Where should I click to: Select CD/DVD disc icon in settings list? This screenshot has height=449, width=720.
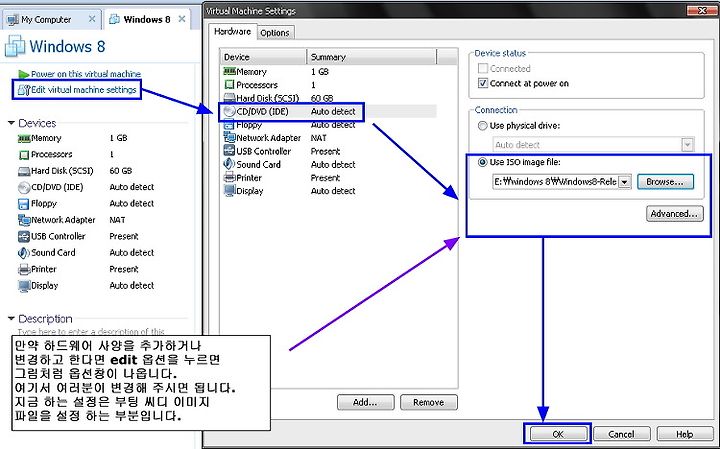tap(229, 111)
